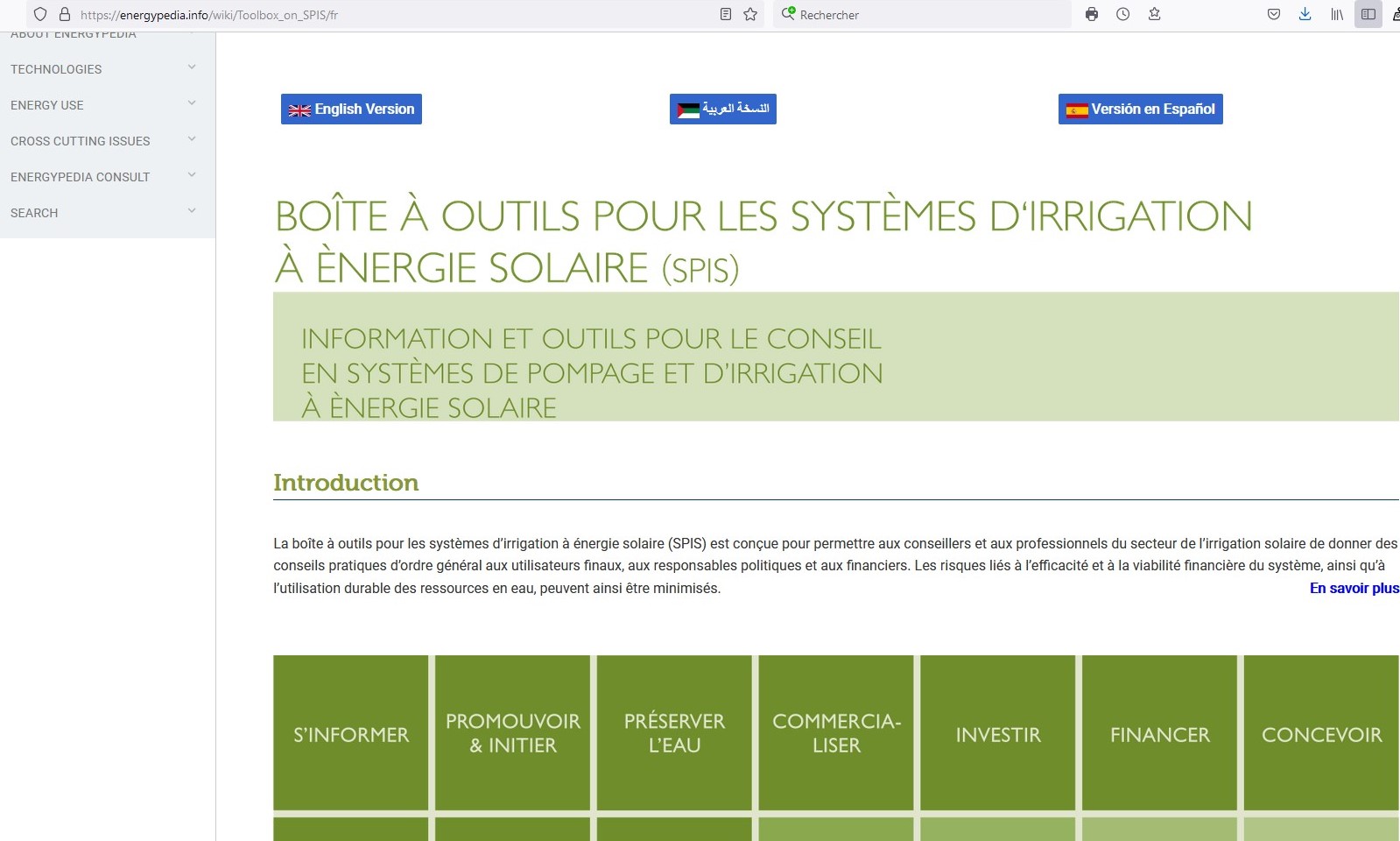Bookmark this page with star icon
This screenshot has width=1400, height=841.
(750, 14)
